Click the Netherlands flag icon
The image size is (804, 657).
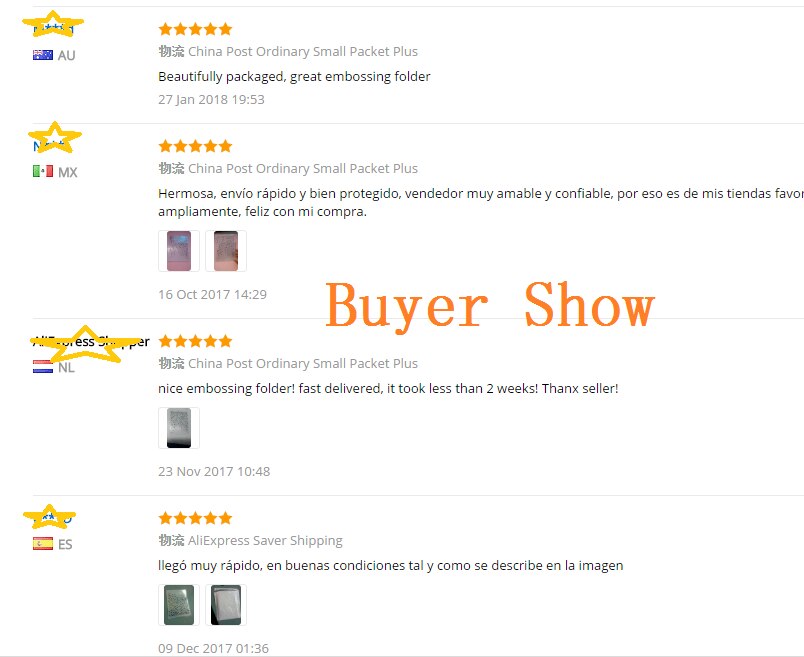tap(43, 367)
